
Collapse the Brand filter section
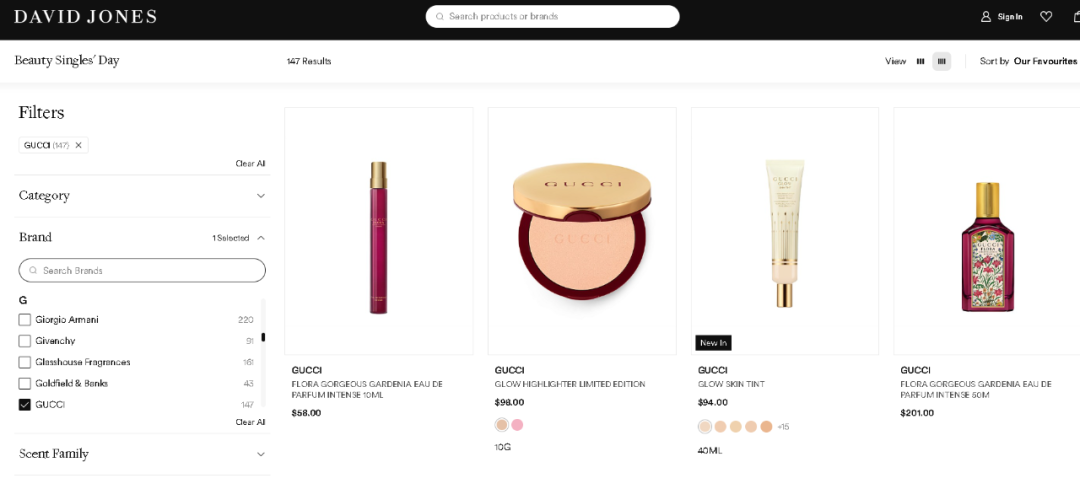[x=260, y=238]
